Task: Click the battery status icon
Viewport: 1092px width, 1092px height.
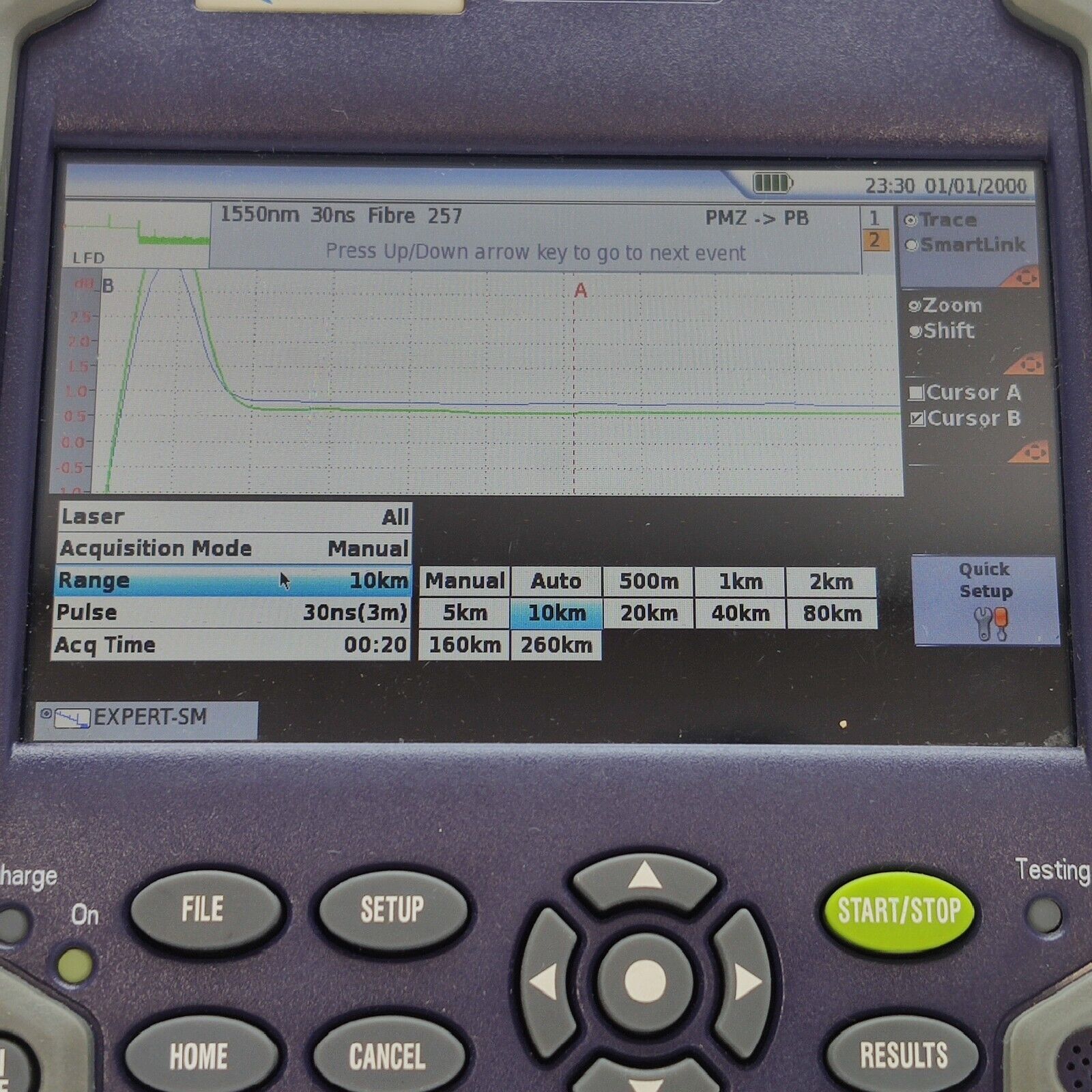Action: (772, 183)
